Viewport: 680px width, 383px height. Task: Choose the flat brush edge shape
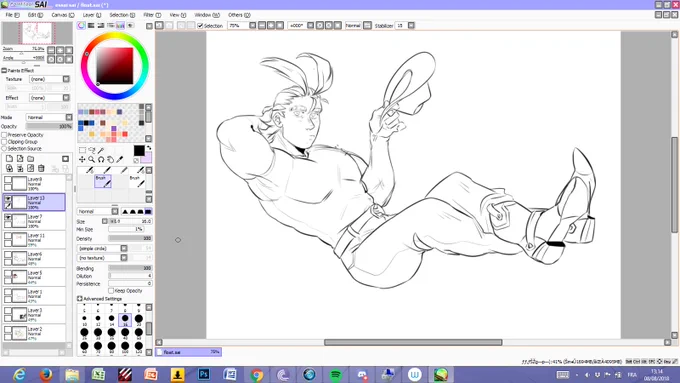coord(148,212)
